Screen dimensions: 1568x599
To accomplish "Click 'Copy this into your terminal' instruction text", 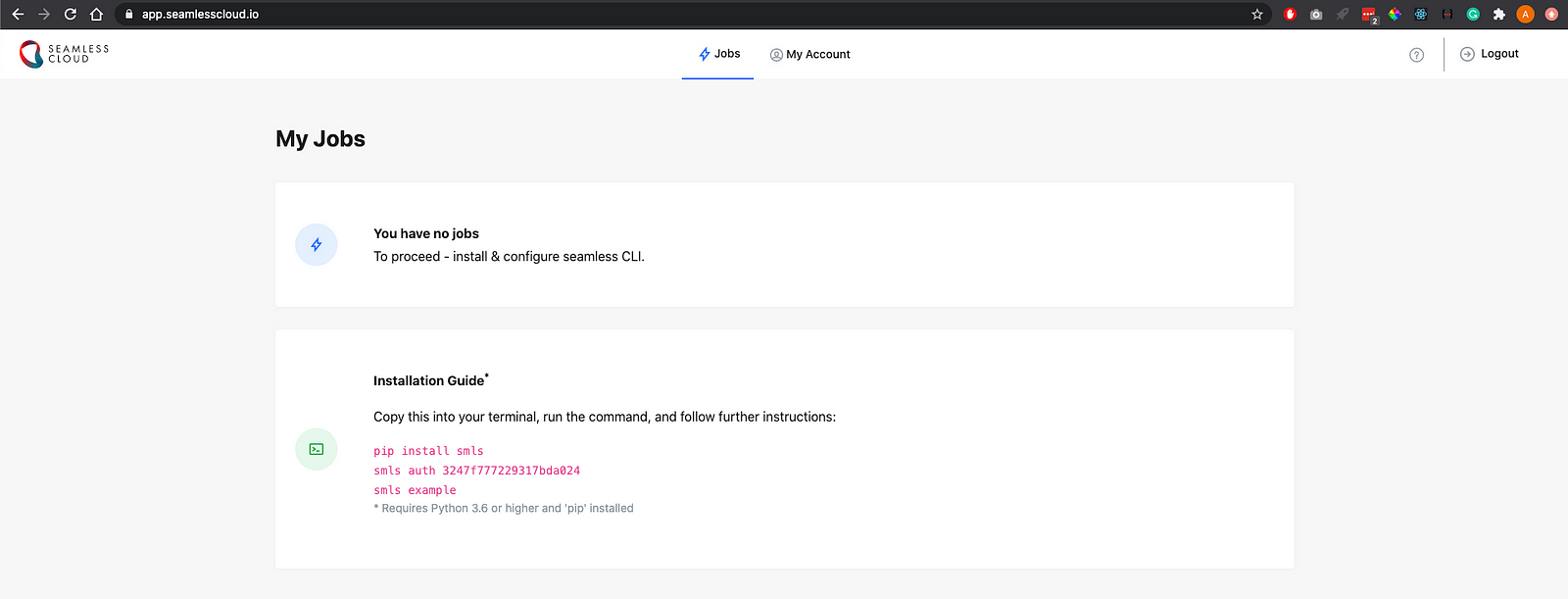I will (x=605, y=417).
